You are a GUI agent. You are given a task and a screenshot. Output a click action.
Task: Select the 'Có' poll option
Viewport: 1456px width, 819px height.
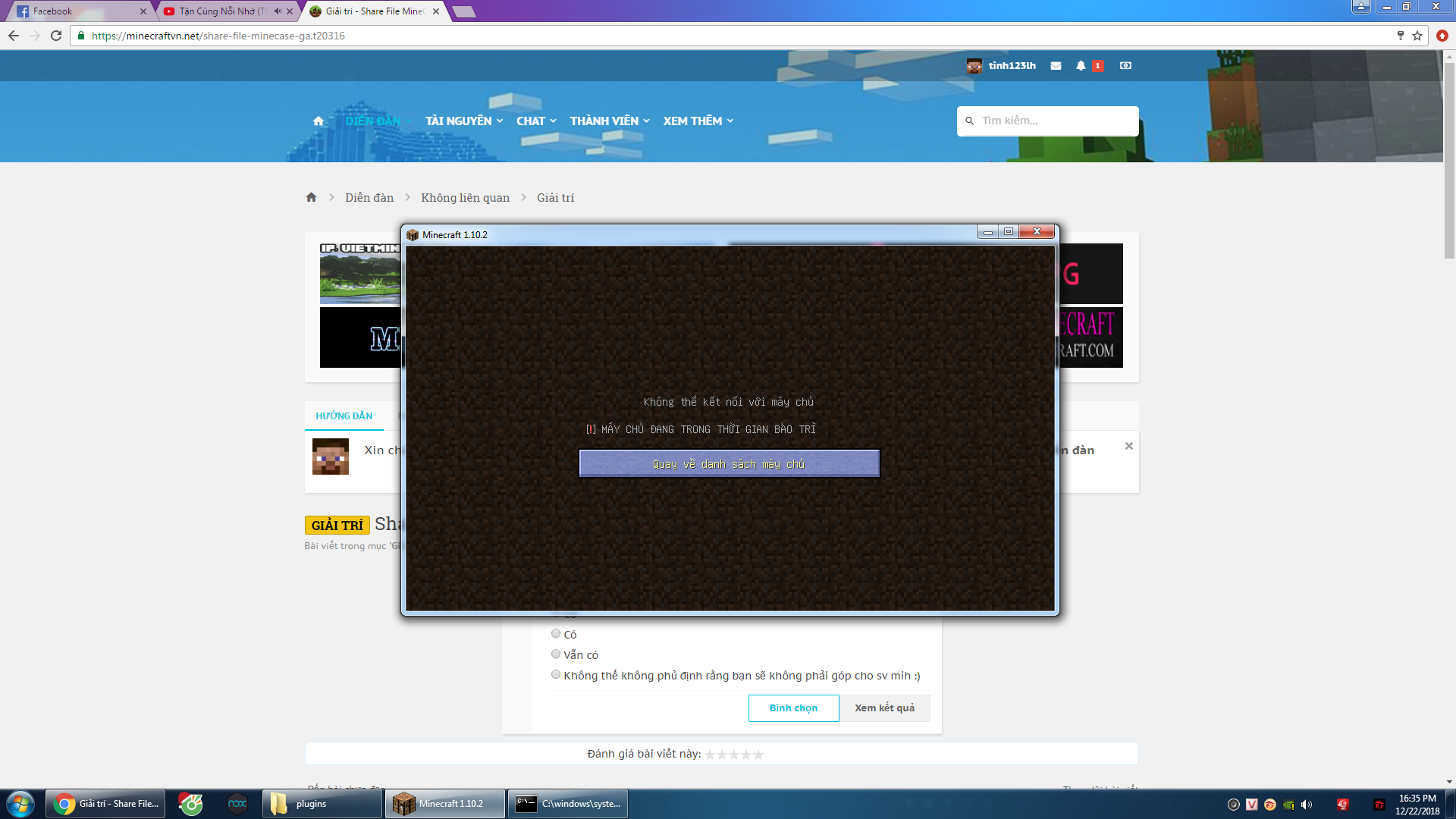click(x=556, y=634)
